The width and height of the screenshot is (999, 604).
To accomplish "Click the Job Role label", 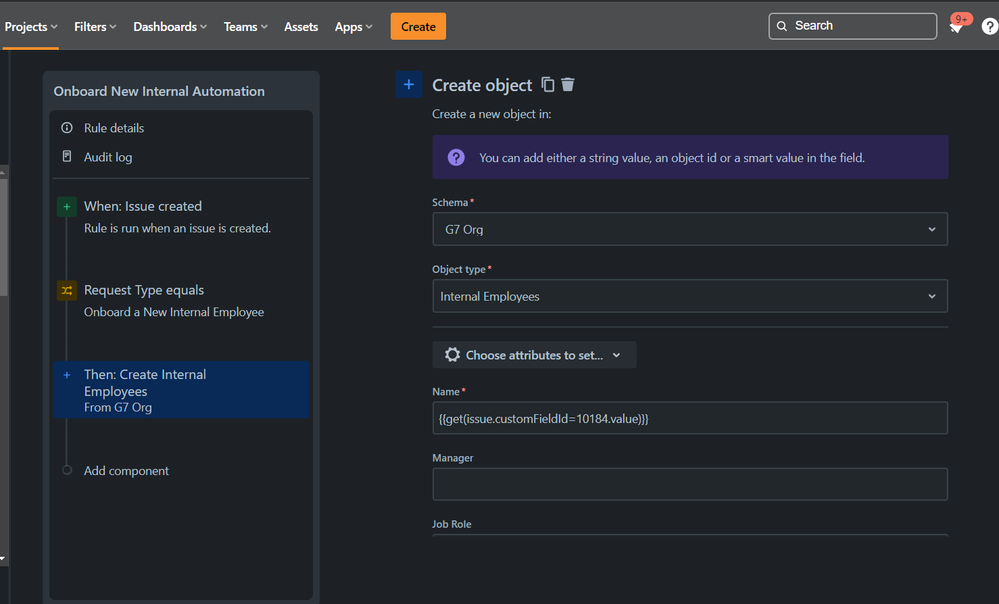I will point(452,524).
